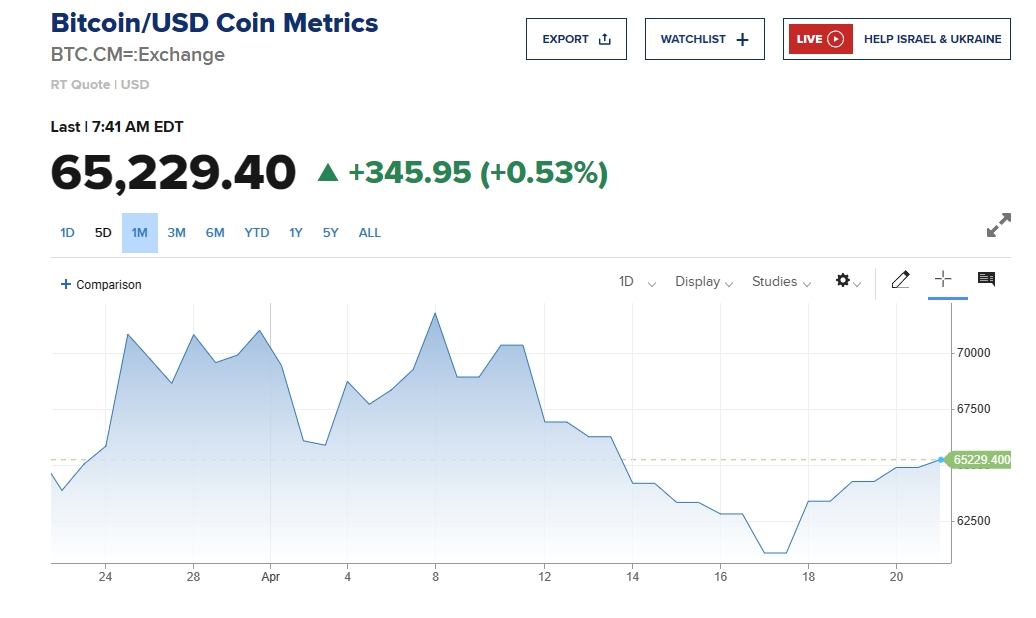This screenshot has height=618, width=1036.
Task: Expand chart to full screen
Action: click(998, 226)
